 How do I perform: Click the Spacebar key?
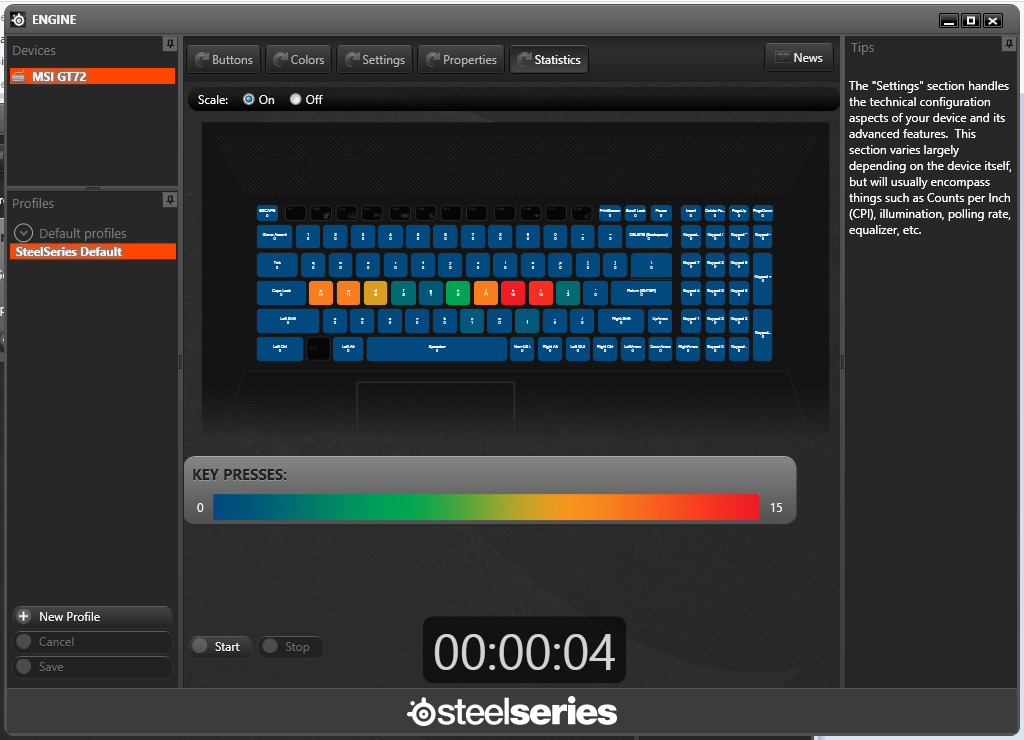pyautogui.click(x=437, y=349)
